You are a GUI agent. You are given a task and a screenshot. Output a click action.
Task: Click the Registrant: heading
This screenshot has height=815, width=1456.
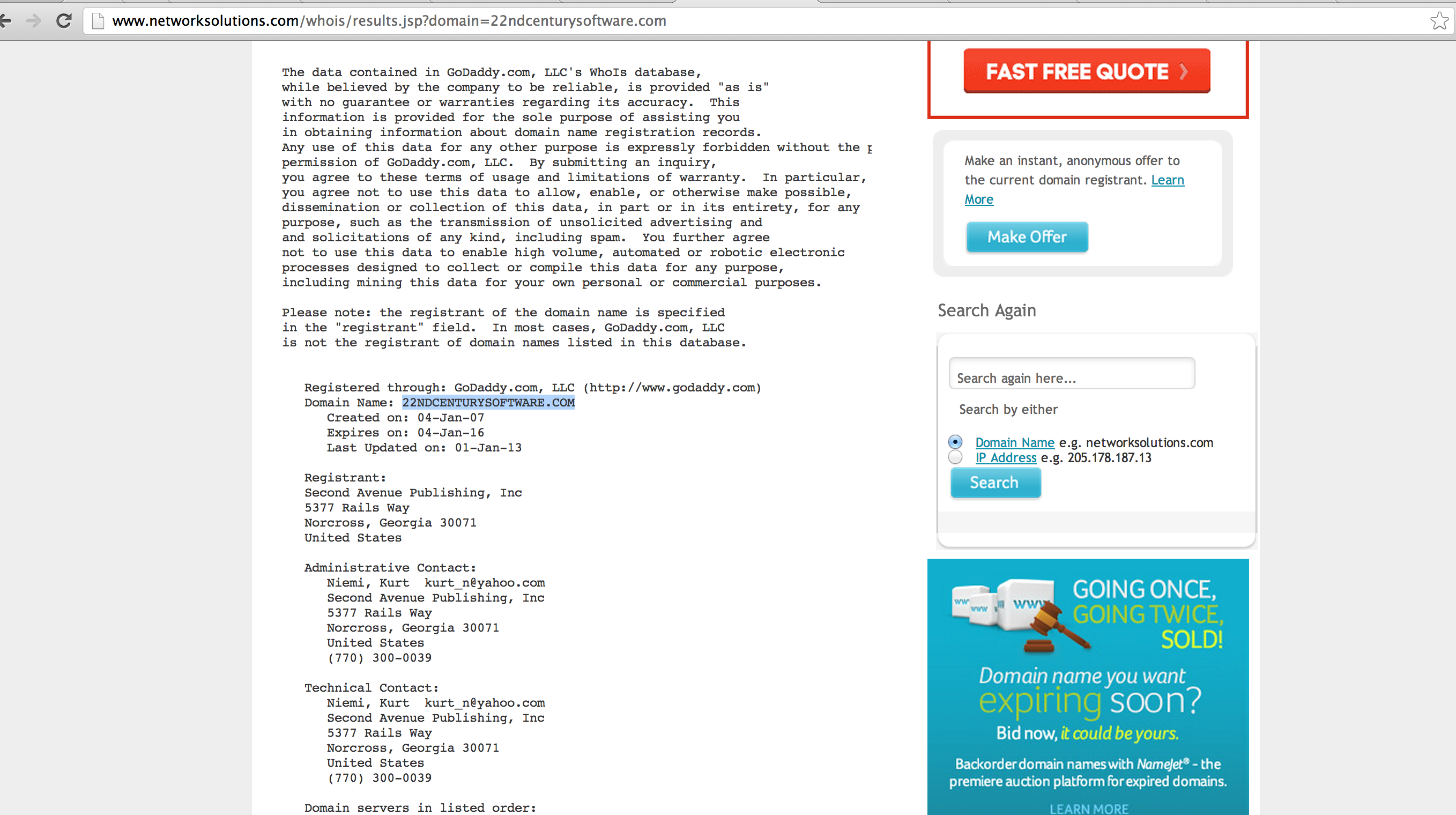click(x=345, y=478)
